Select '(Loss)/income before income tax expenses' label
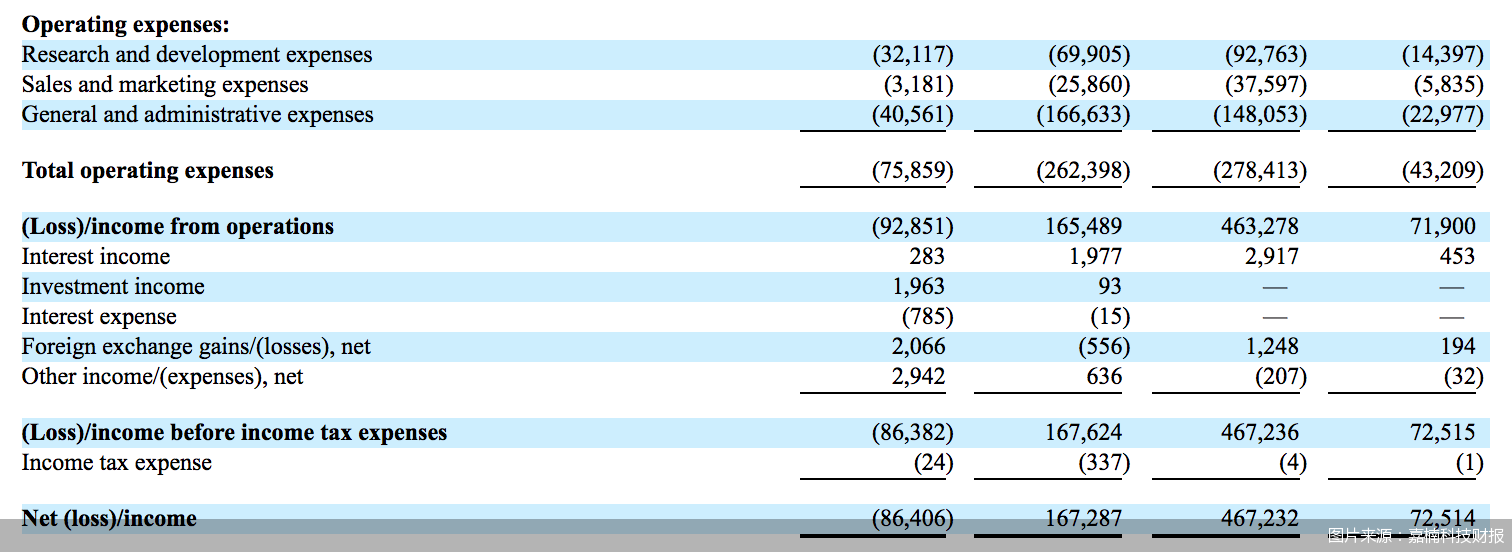Screen dimensions: 1512x552 coord(234,433)
